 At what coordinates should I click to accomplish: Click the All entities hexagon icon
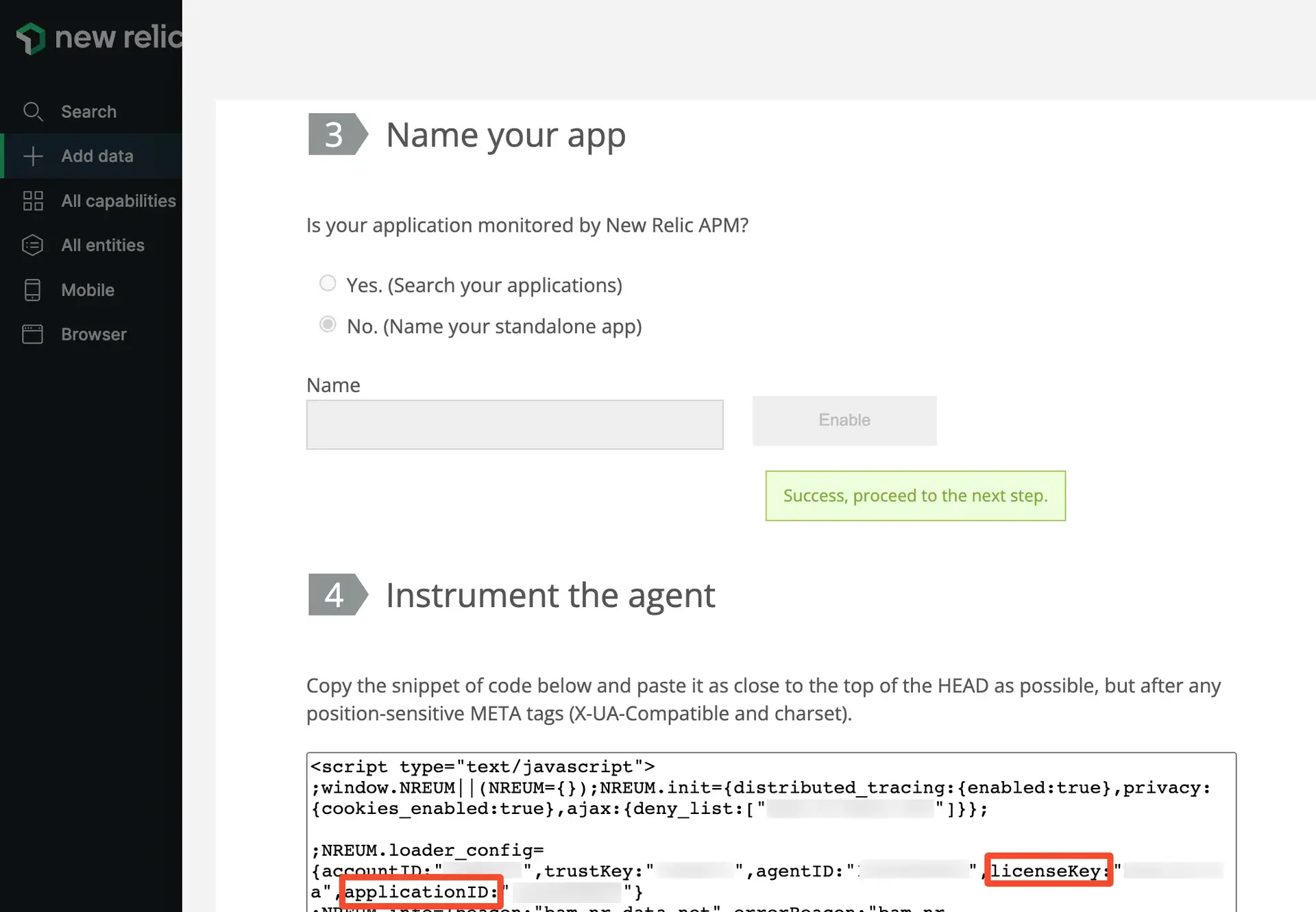coord(33,245)
